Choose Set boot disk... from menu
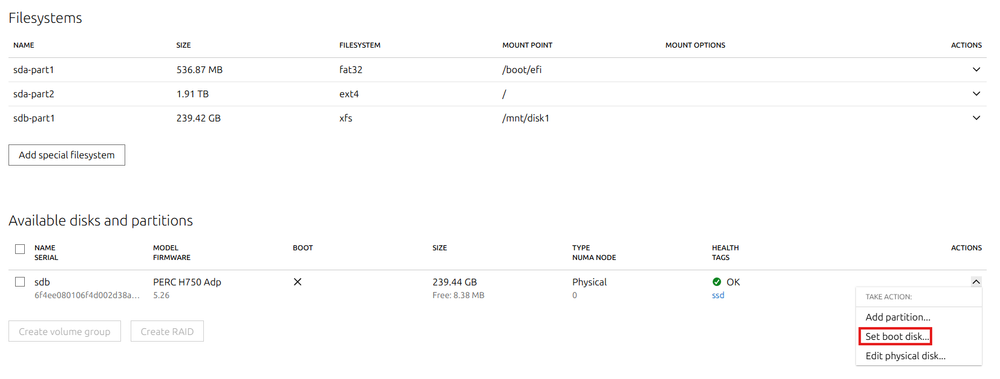The height and width of the screenshot is (379, 1000). tap(897, 336)
